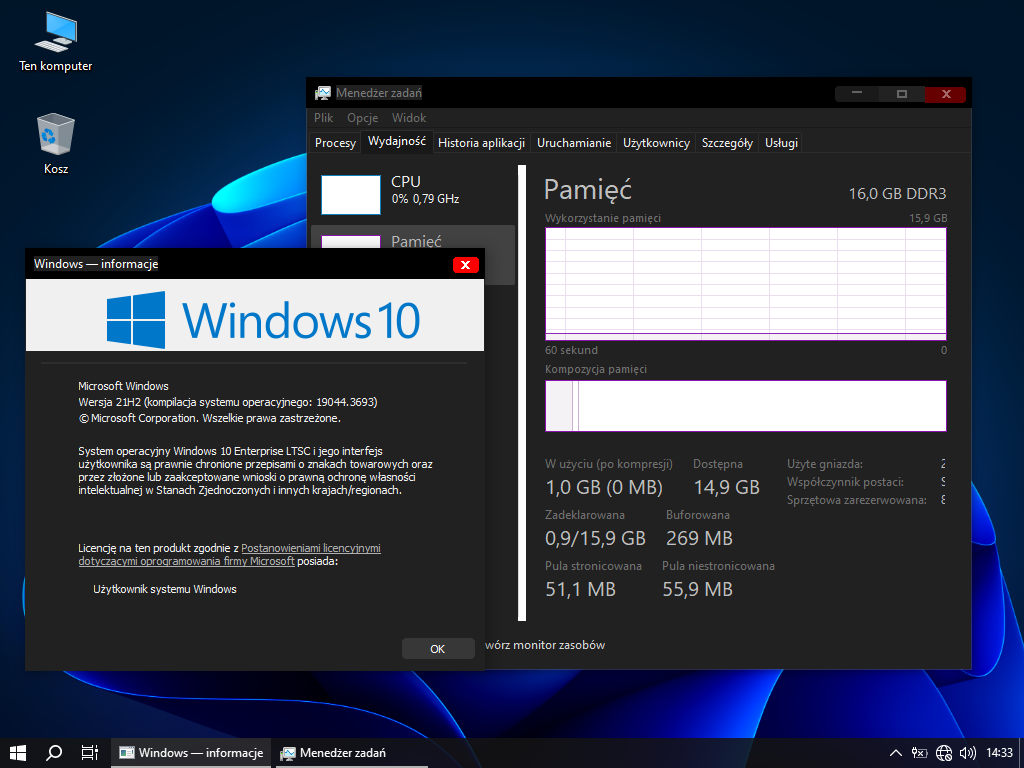This screenshot has height=768, width=1024.
Task: Click the taskbar search magnifier icon
Action: click(x=54, y=752)
